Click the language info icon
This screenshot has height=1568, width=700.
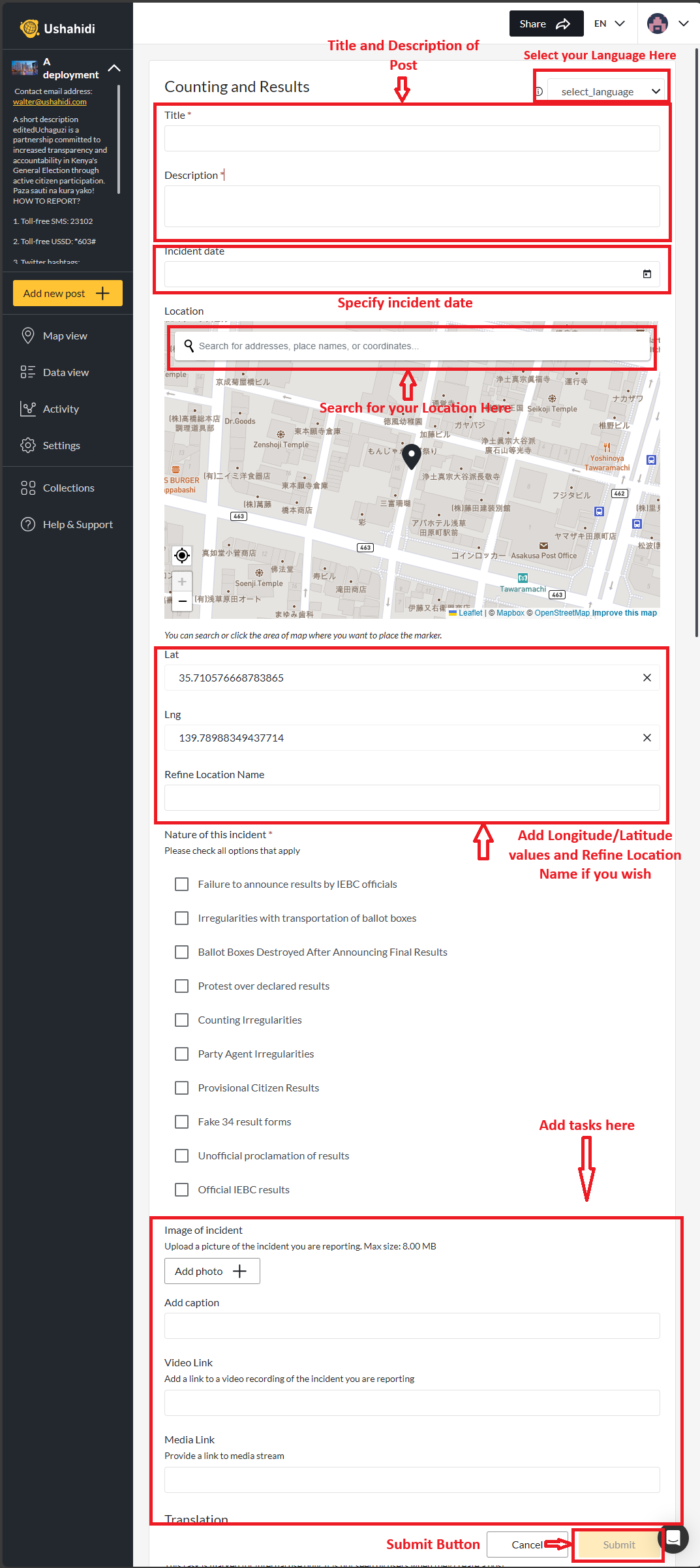coord(539,91)
